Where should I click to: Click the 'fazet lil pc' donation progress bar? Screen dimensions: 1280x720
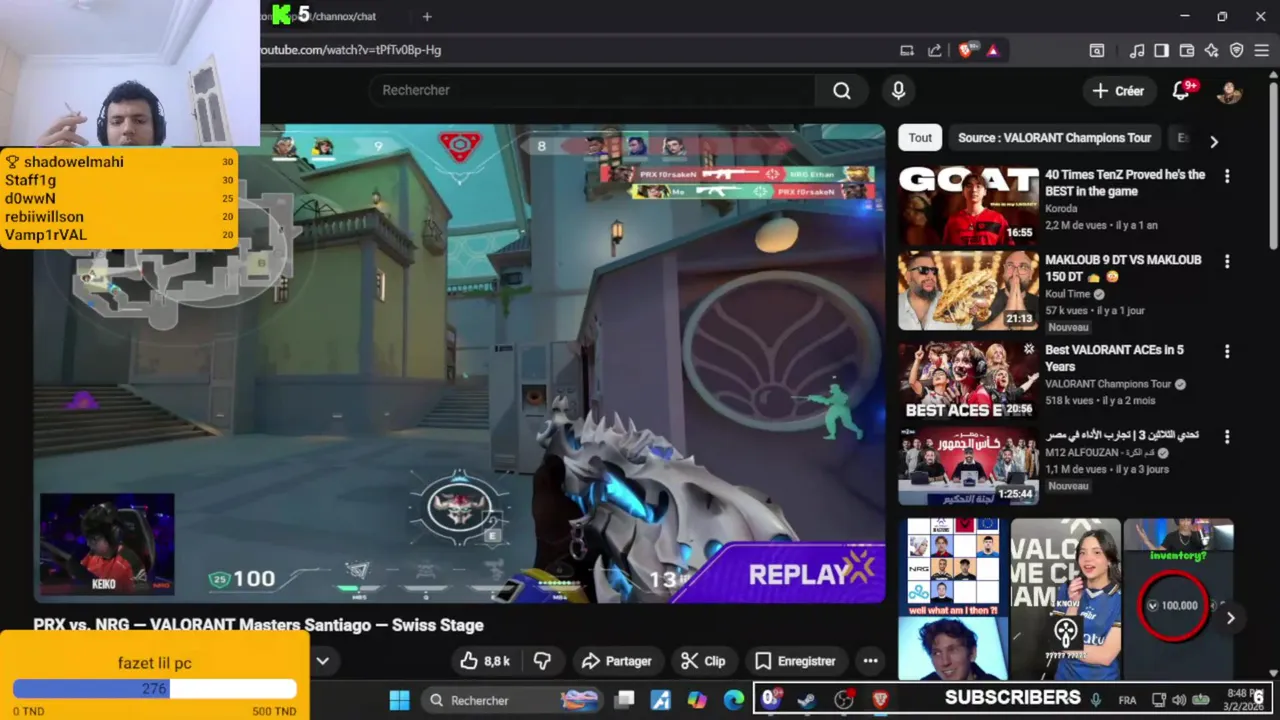155,689
